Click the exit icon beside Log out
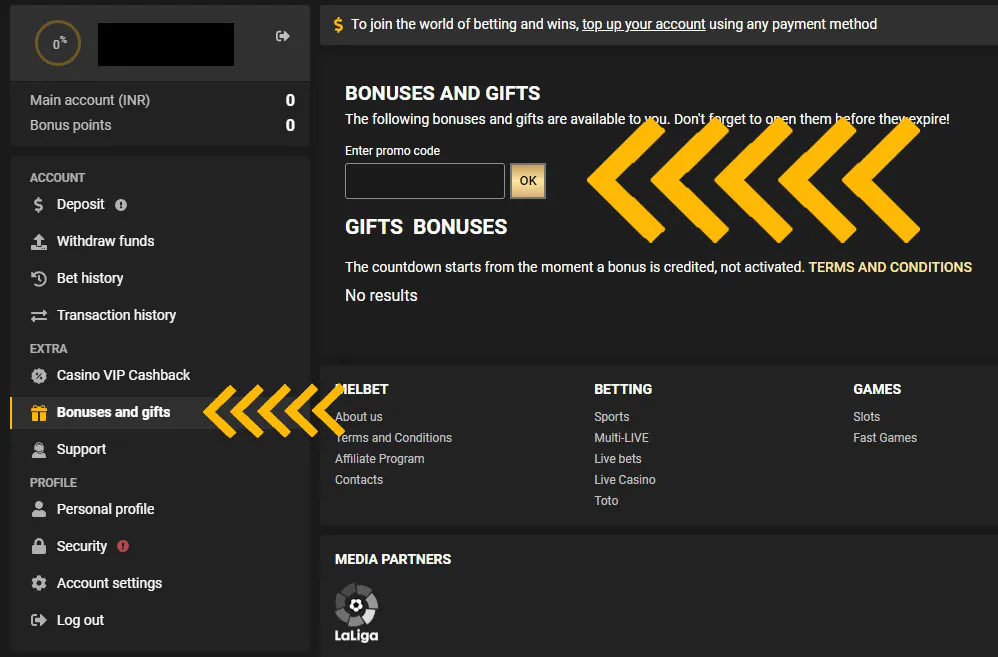 [39, 620]
